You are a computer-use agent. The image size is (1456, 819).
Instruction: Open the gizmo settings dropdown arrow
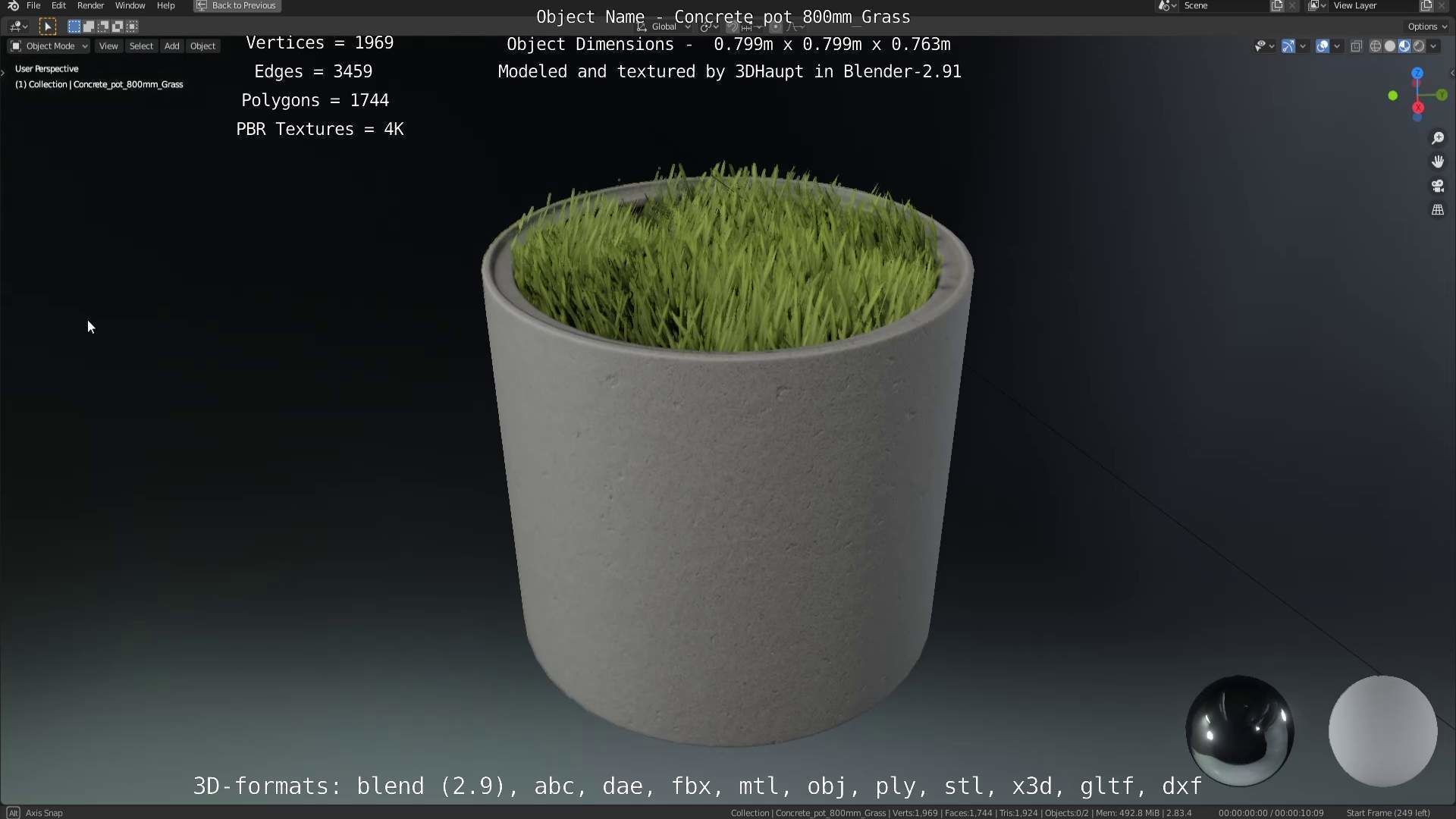1303,46
